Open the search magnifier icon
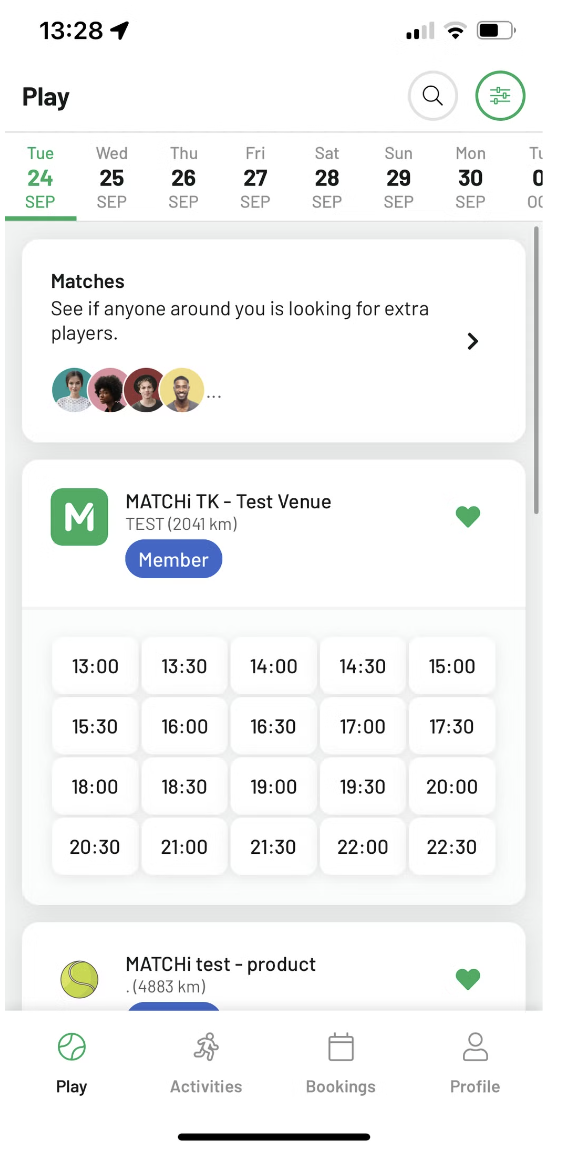 point(433,96)
